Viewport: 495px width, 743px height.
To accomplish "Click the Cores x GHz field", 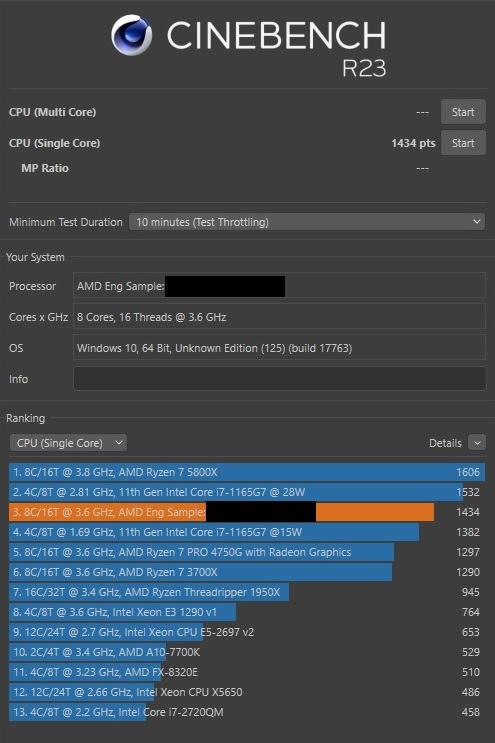I will point(279,317).
